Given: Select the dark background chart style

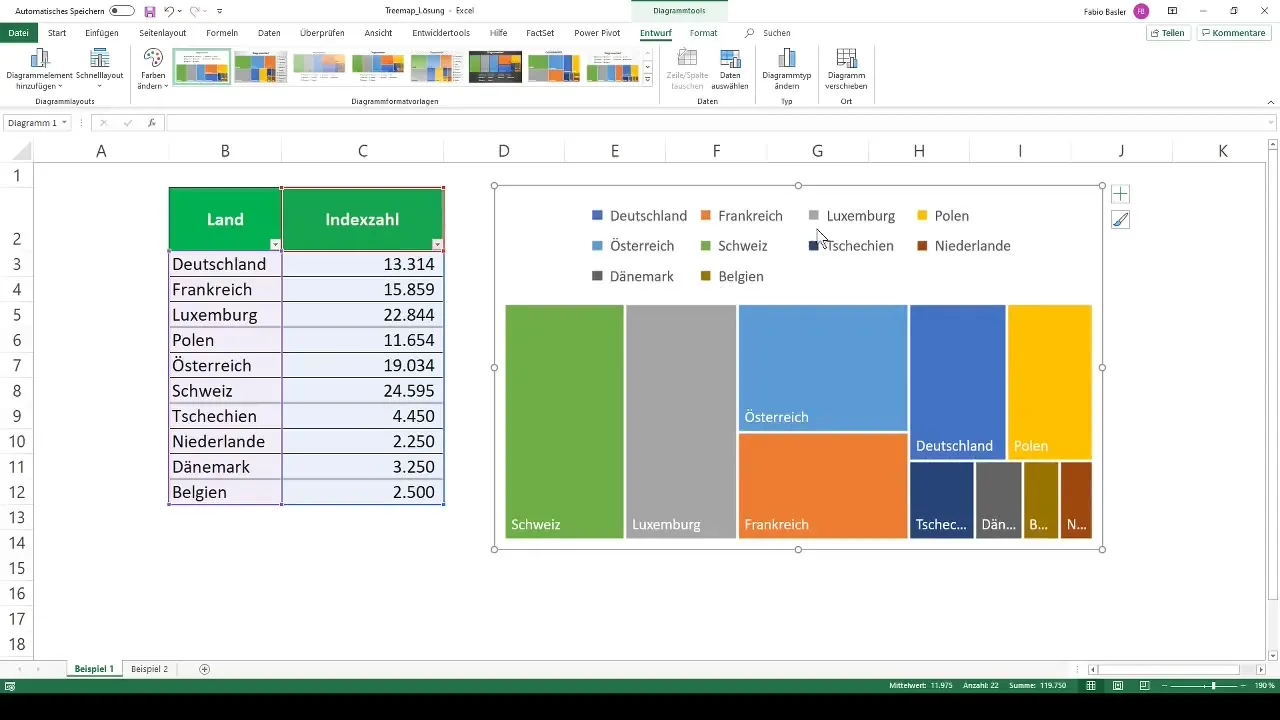Looking at the screenshot, I should point(495,66).
